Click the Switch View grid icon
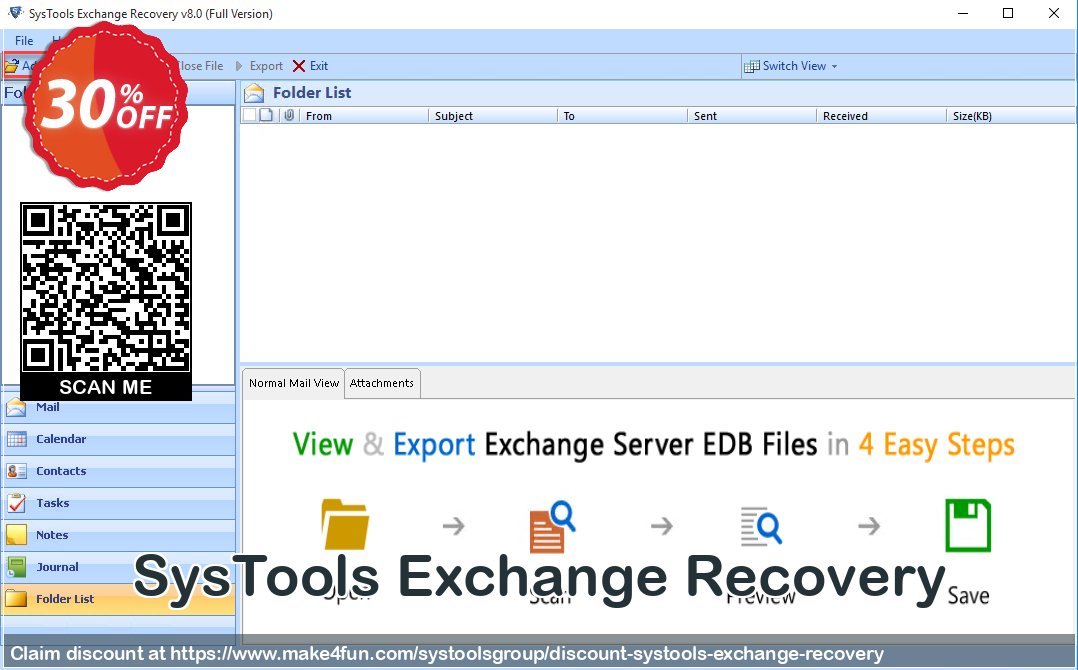Viewport: 1078px width, 670px height. click(x=752, y=67)
